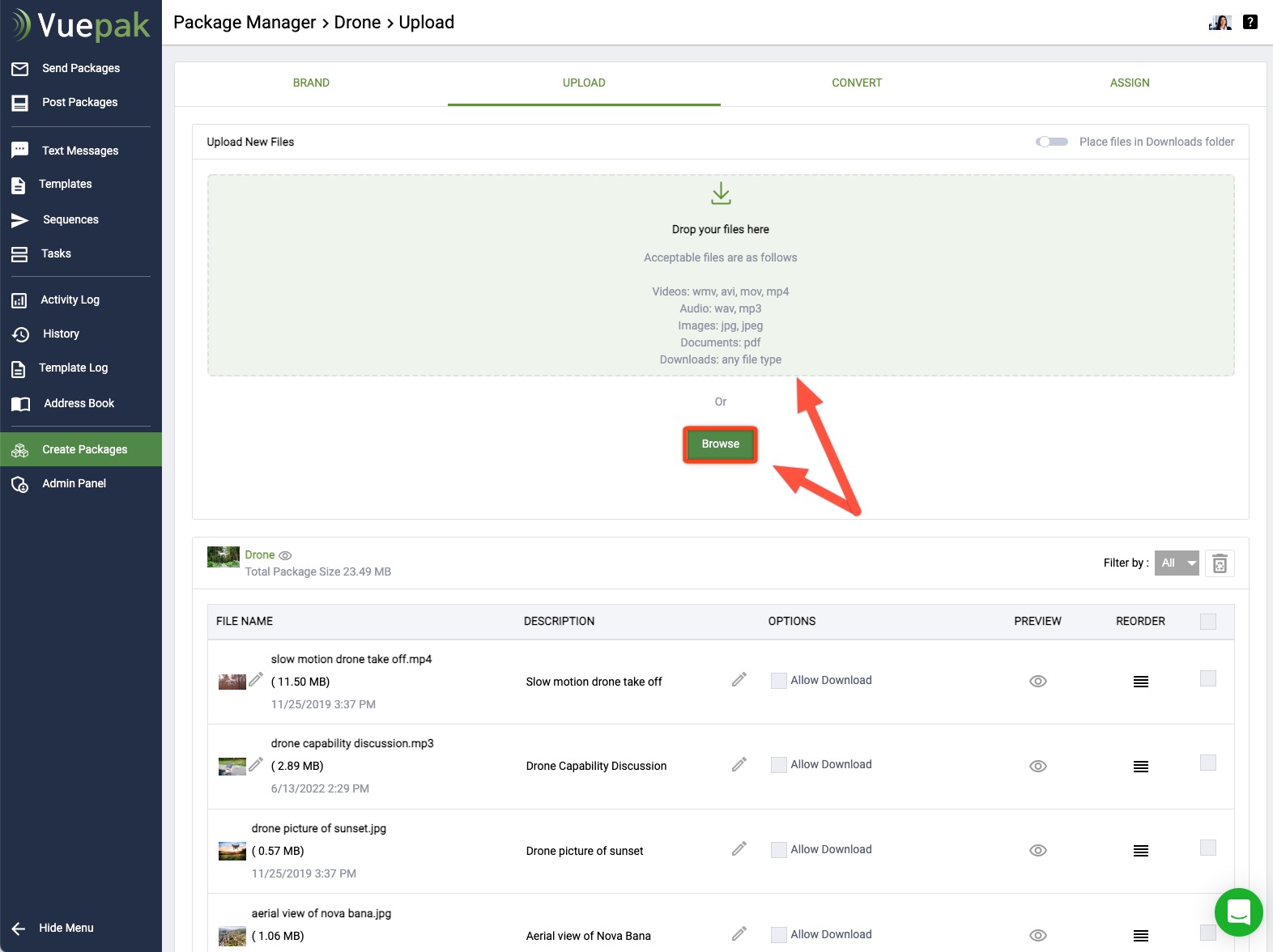The height and width of the screenshot is (952, 1273).
Task: Open the green live chat bubble
Action: coord(1238,912)
